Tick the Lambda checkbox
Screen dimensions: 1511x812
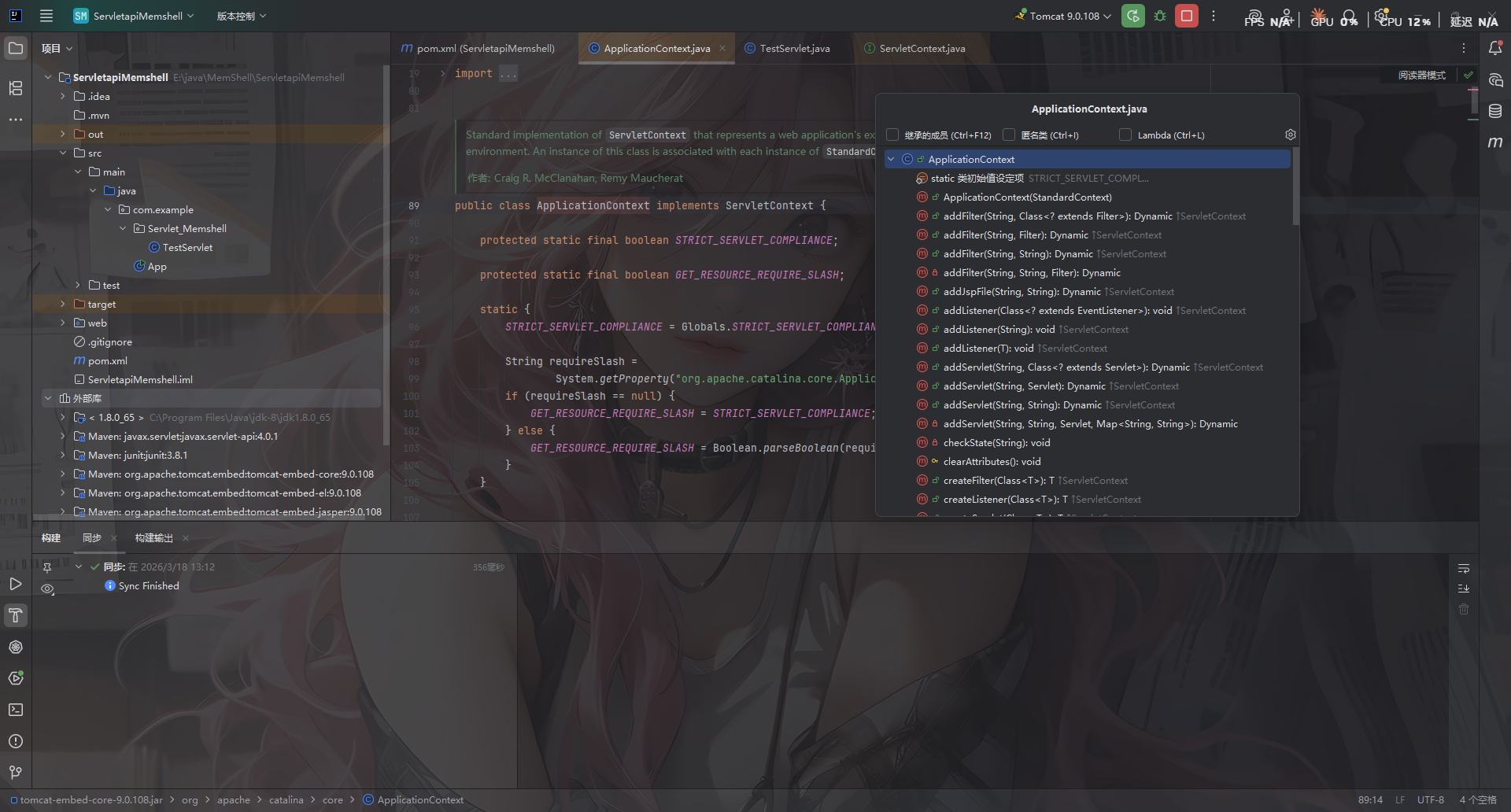click(x=1125, y=135)
